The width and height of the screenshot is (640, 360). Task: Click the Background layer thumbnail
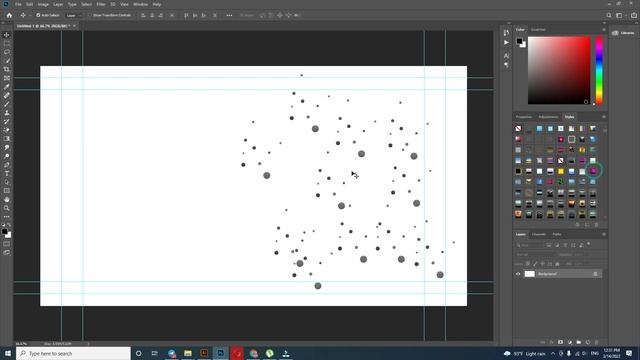[529, 274]
